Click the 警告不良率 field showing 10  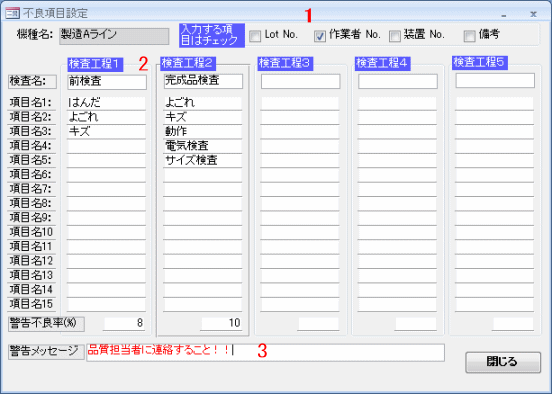click(221, 323)
